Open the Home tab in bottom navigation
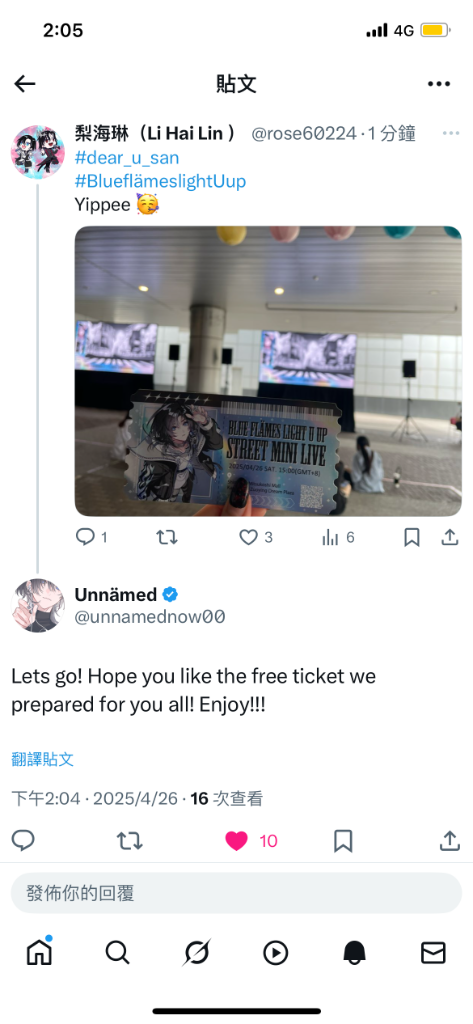 click(x=39, y=953)
